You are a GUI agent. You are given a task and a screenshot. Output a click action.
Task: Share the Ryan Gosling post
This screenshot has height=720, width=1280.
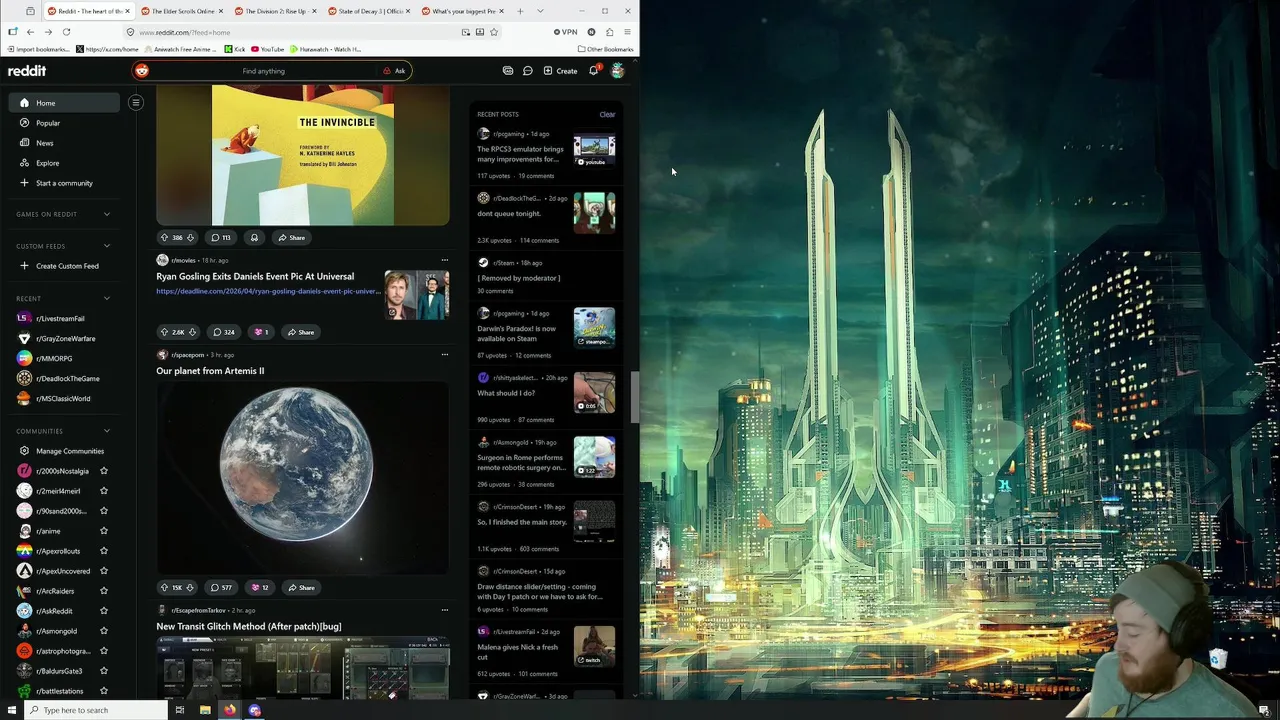coord(300,332)
